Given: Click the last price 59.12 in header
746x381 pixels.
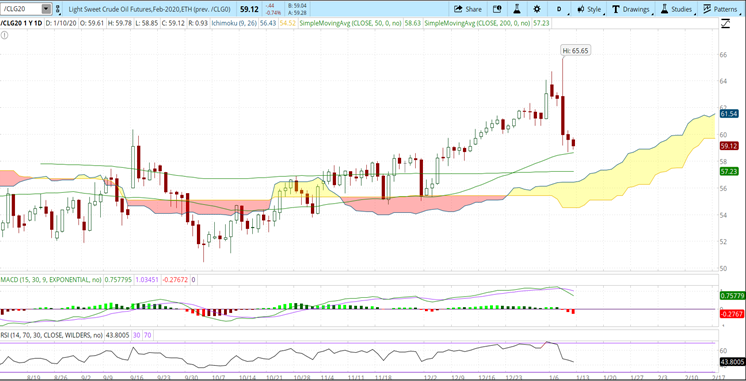Looking at the screenshot, I should click(x=249, y=9).
